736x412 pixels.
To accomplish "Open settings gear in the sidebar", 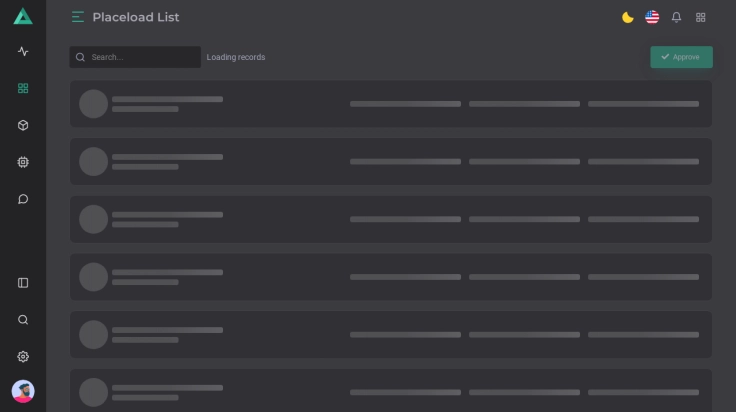I will click(23, 357).
